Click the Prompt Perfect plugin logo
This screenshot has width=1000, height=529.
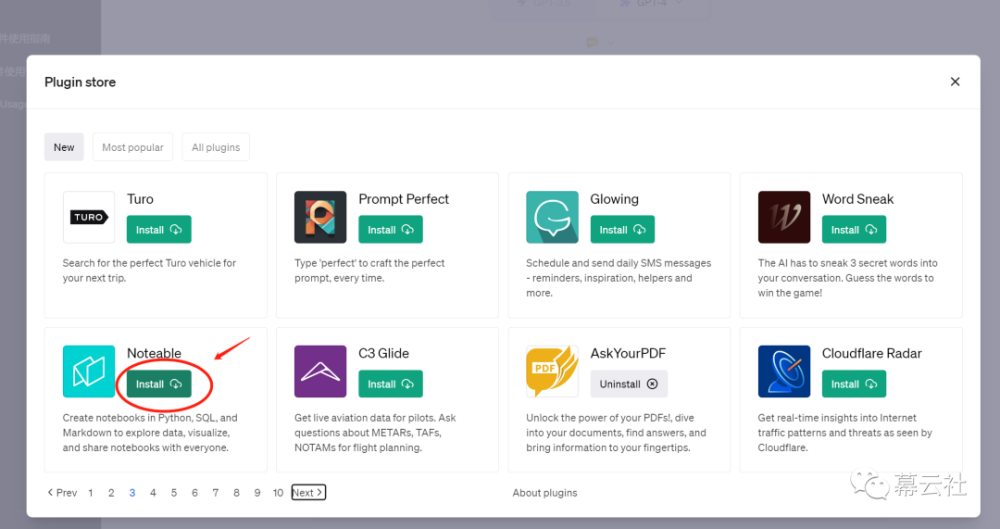pos(320,217)
